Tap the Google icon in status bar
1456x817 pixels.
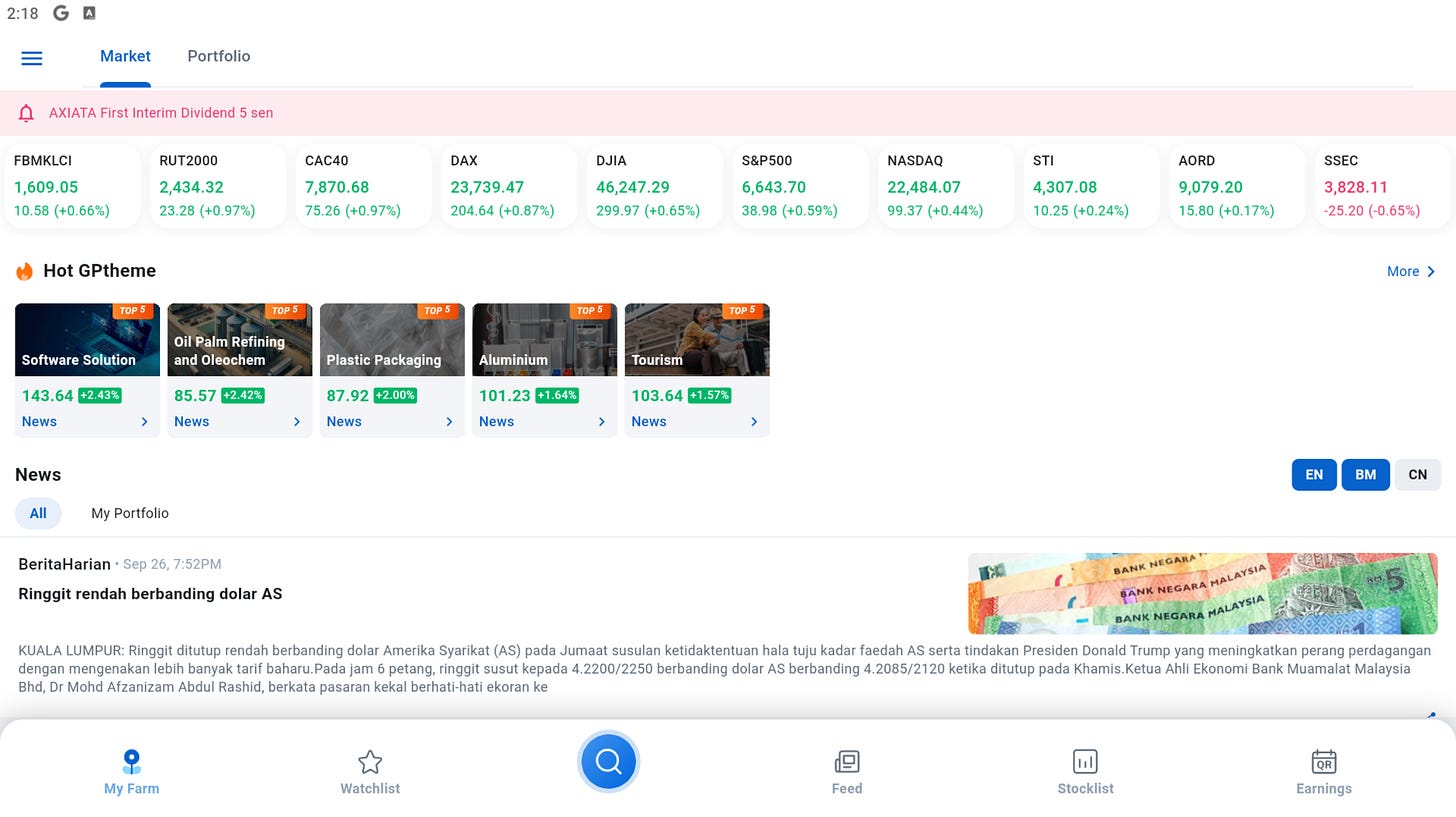(x=61, y=13)
